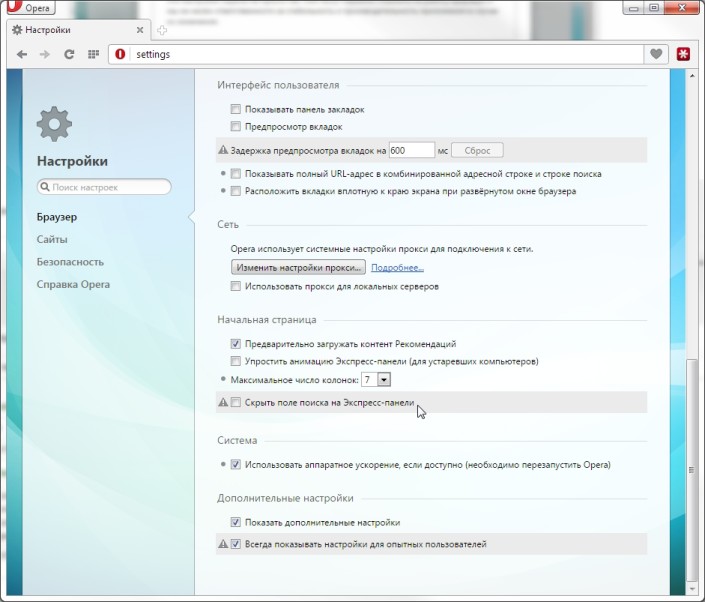Click the vertical scrollbar thumb

(x=692, y=470)
